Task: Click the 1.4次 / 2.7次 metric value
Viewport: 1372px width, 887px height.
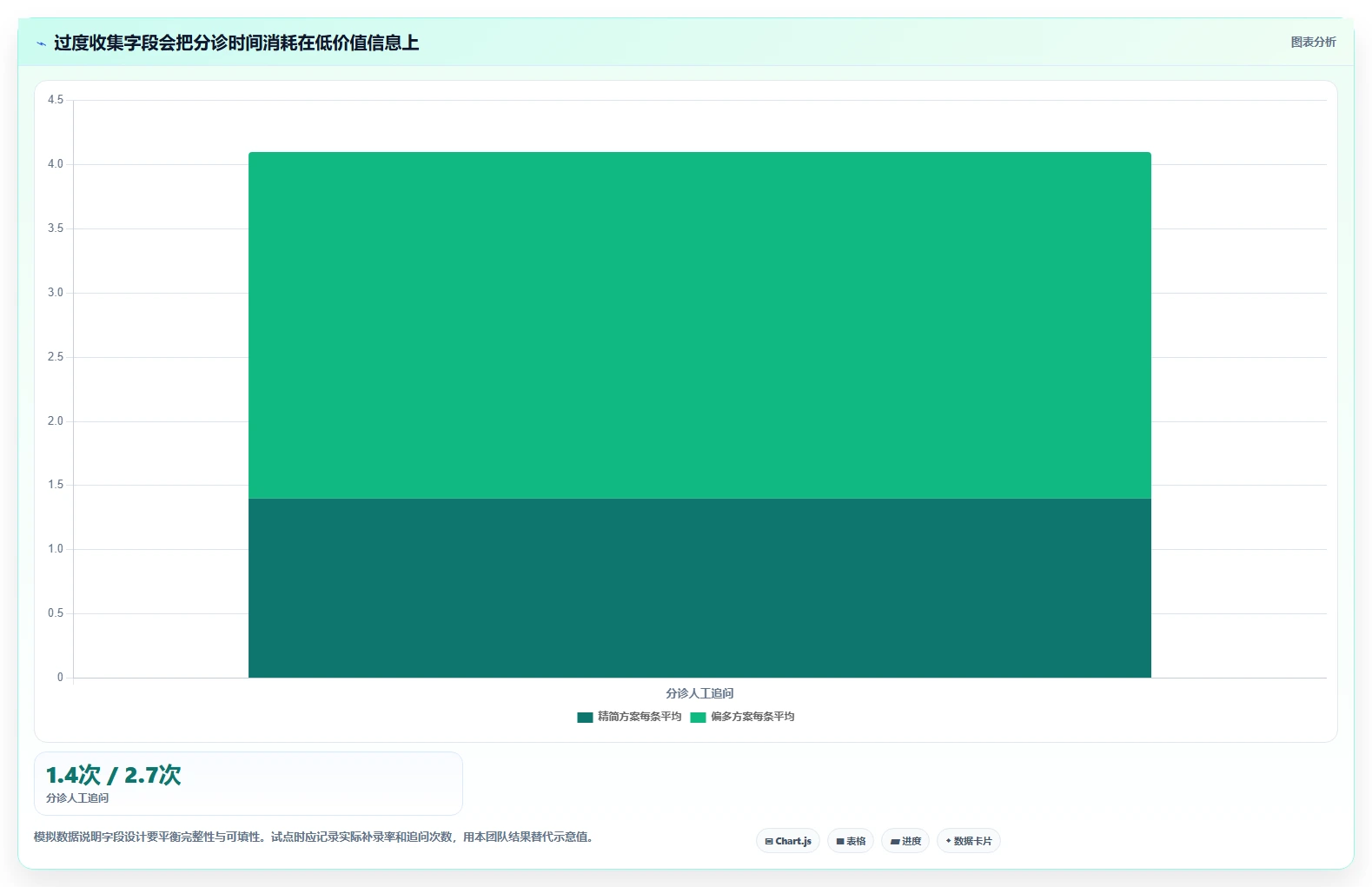Action: click(114, 775)
